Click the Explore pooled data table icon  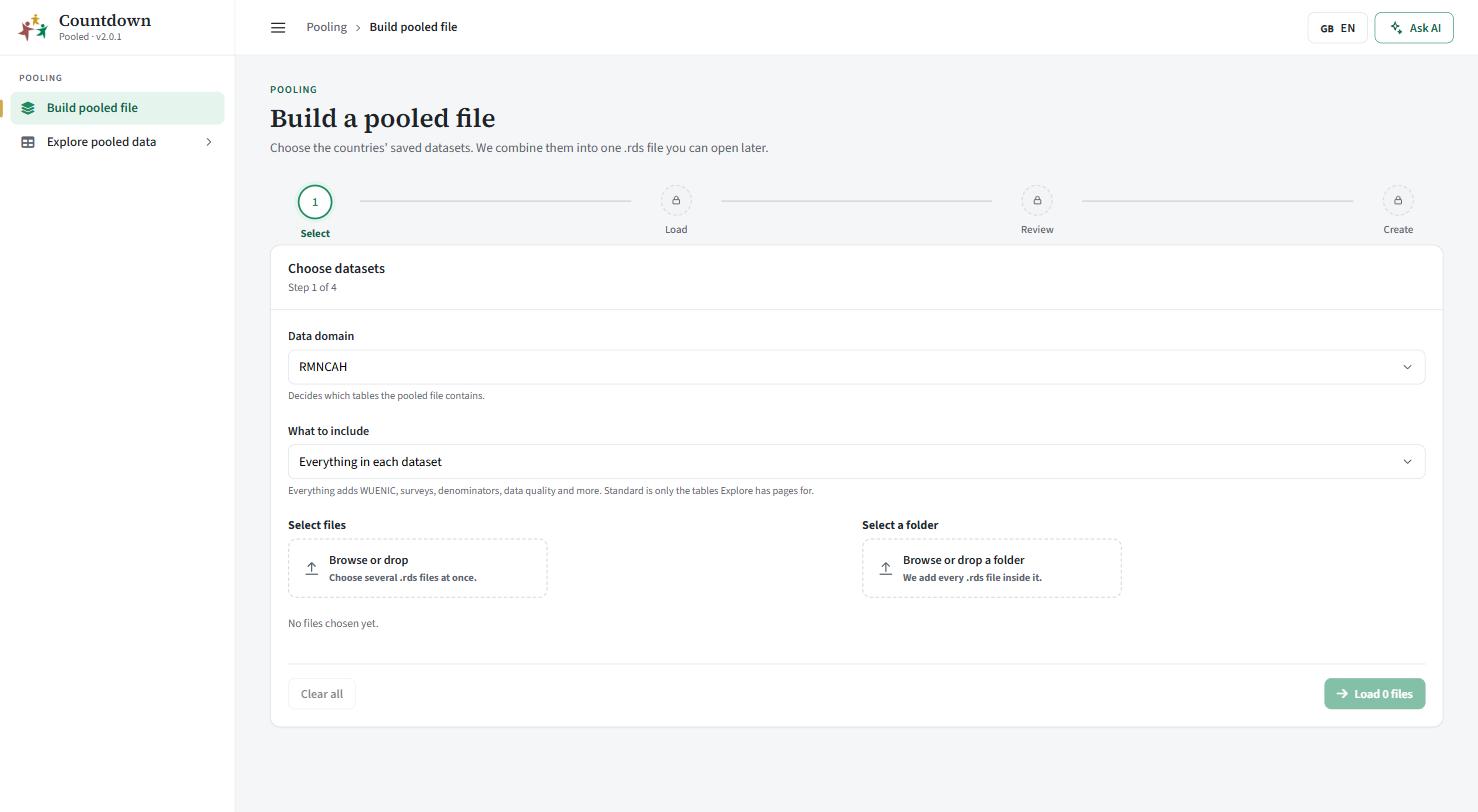click(x=28, y=142)
